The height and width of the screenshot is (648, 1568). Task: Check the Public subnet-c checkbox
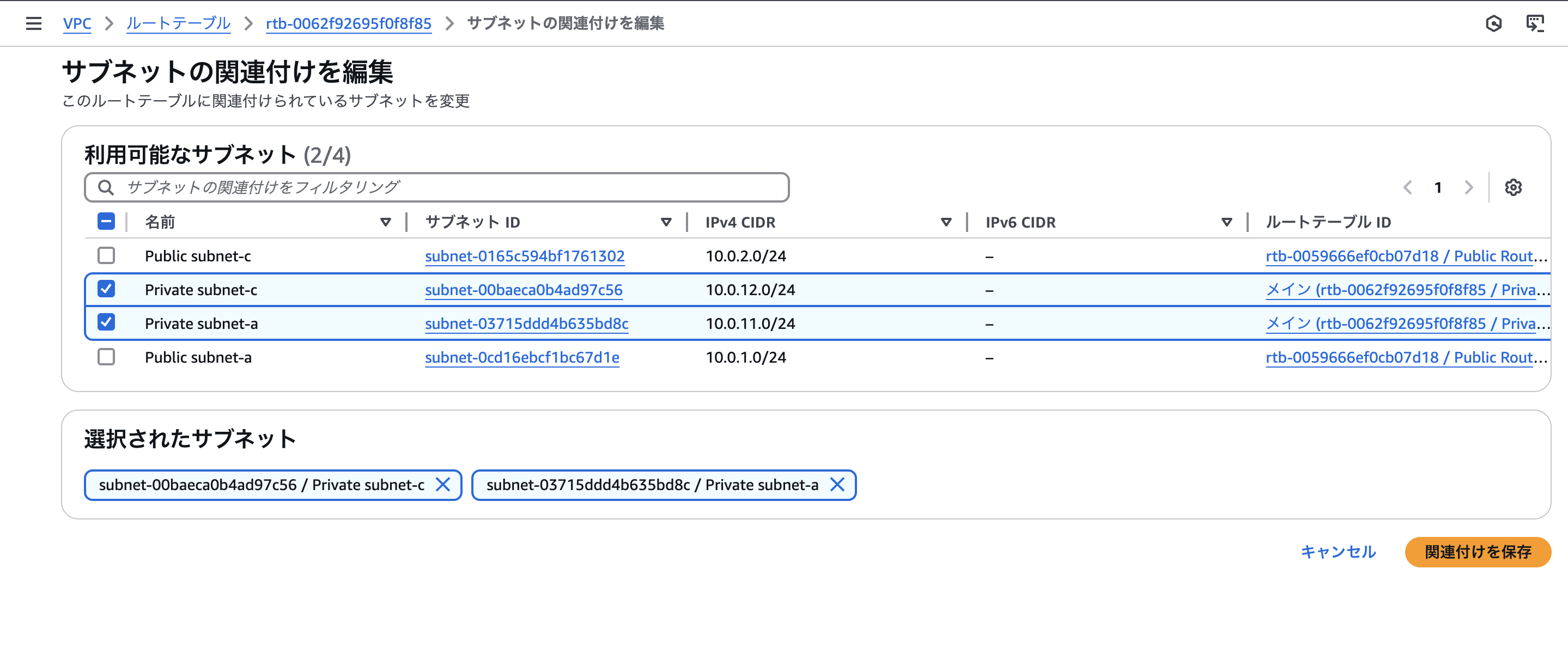click(106, 255)
